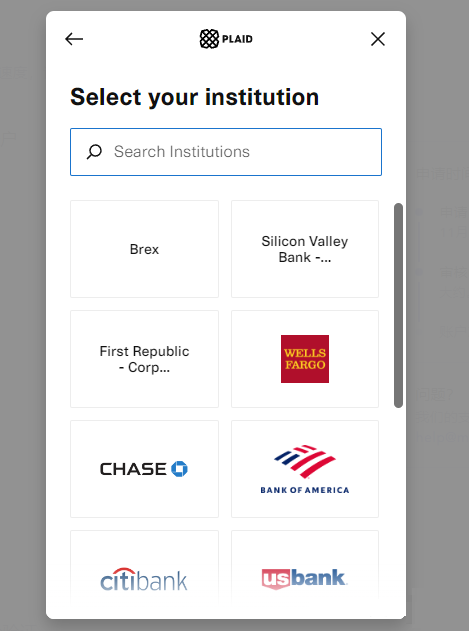Image resolution: width=469 pixels, height=631 pixels.
Task: Click the "Silicon Valley Bank -..." text label
Action: pyautogui.click(x=305, y=249)
